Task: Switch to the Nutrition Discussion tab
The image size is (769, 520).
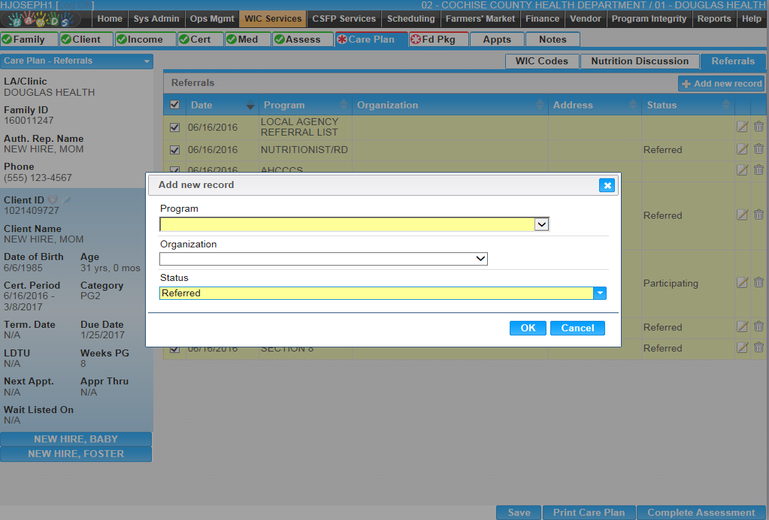Action: 639,61
